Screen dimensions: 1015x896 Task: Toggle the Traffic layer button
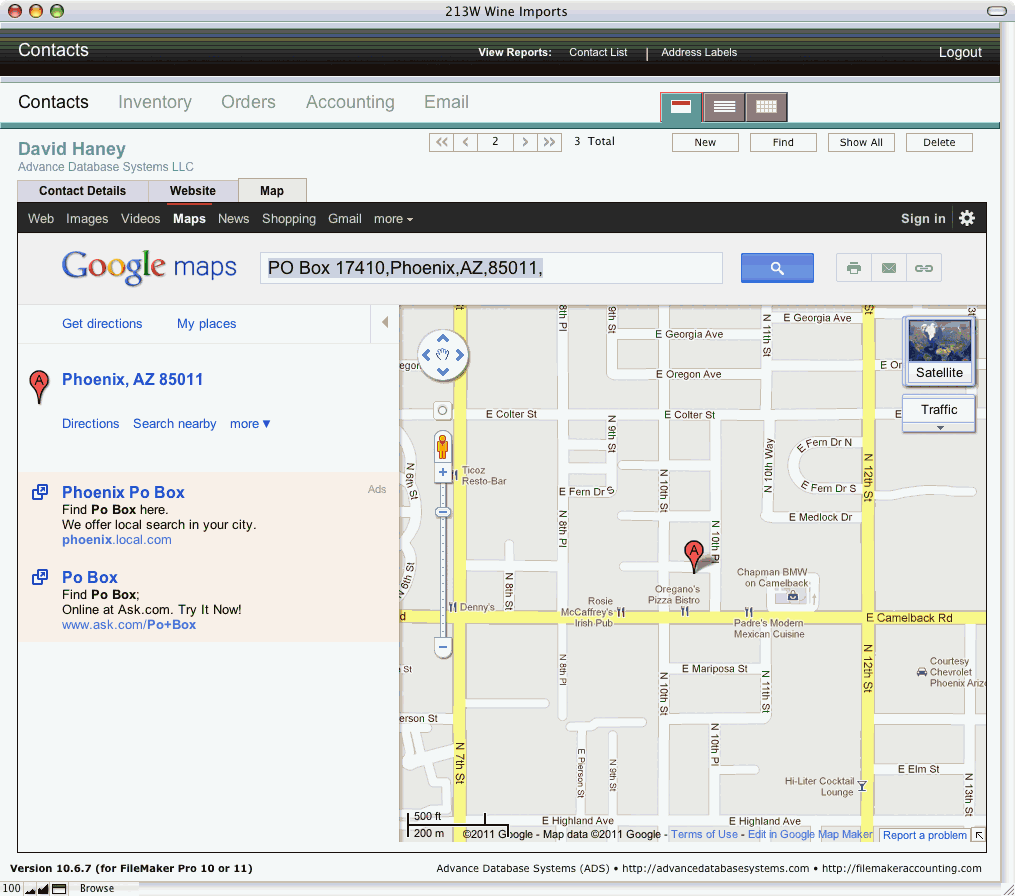tap(939, 409)
